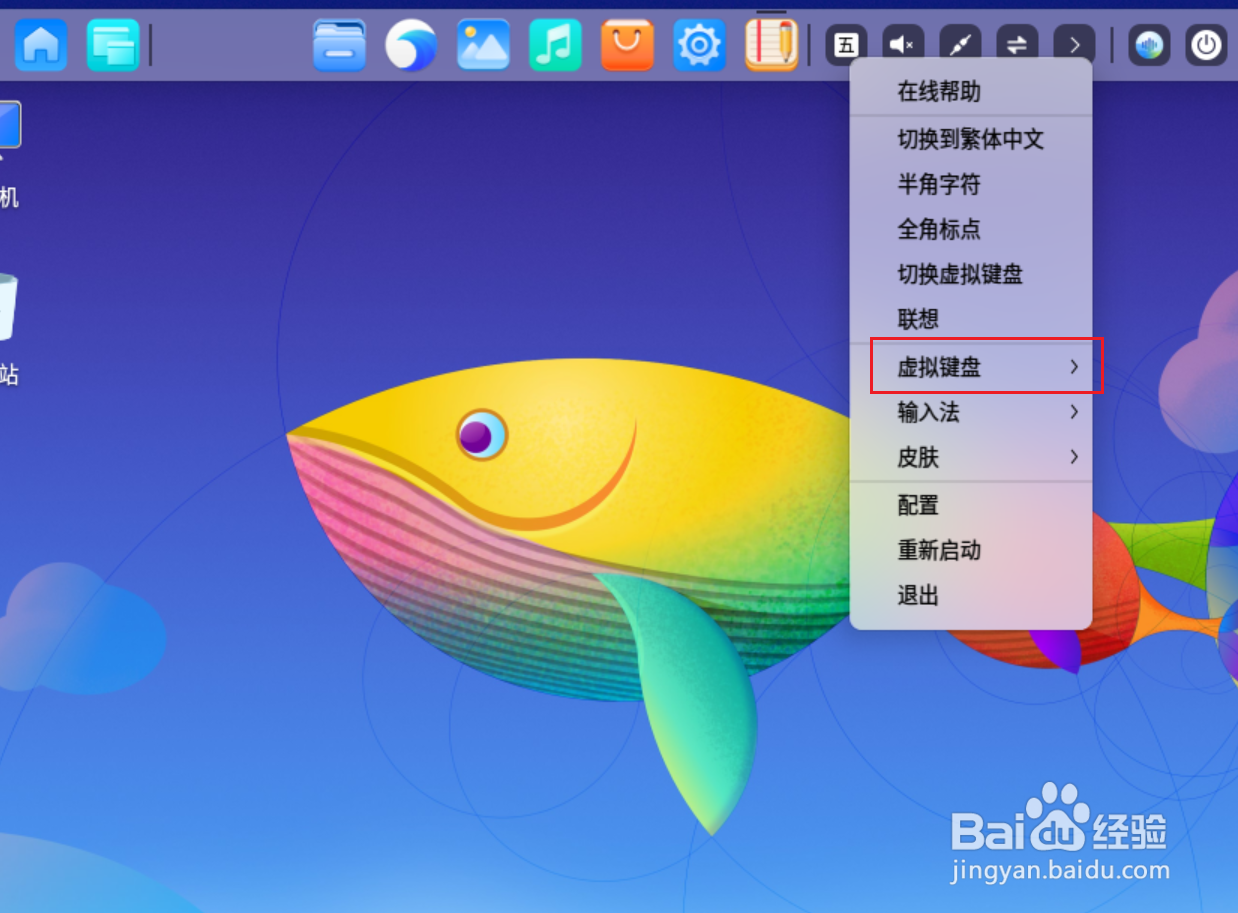Open the file manager folder icon
The width and height of the screenshot is (1238, 913).
[x=339, y=45]
